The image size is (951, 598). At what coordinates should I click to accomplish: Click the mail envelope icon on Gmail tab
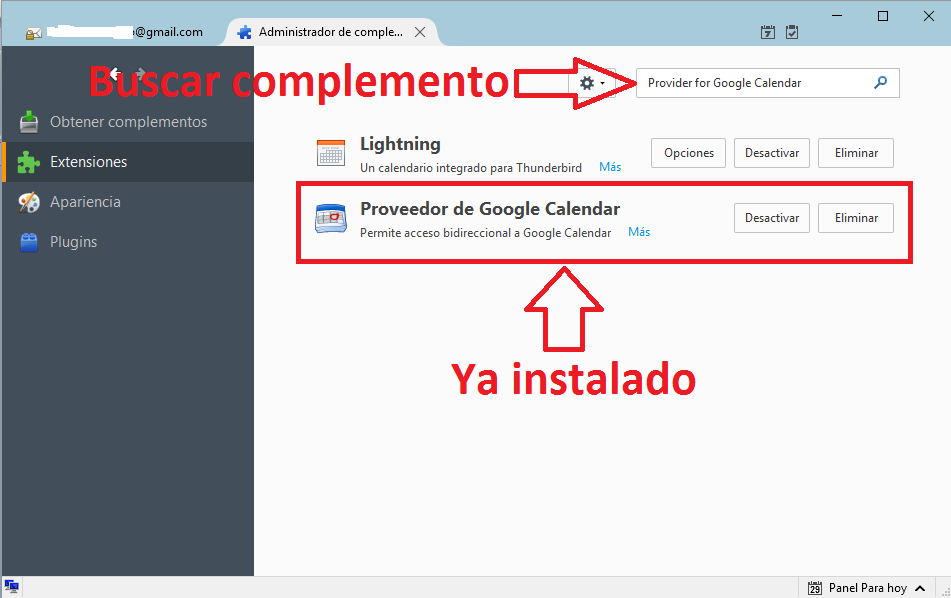tap(33, 33)
